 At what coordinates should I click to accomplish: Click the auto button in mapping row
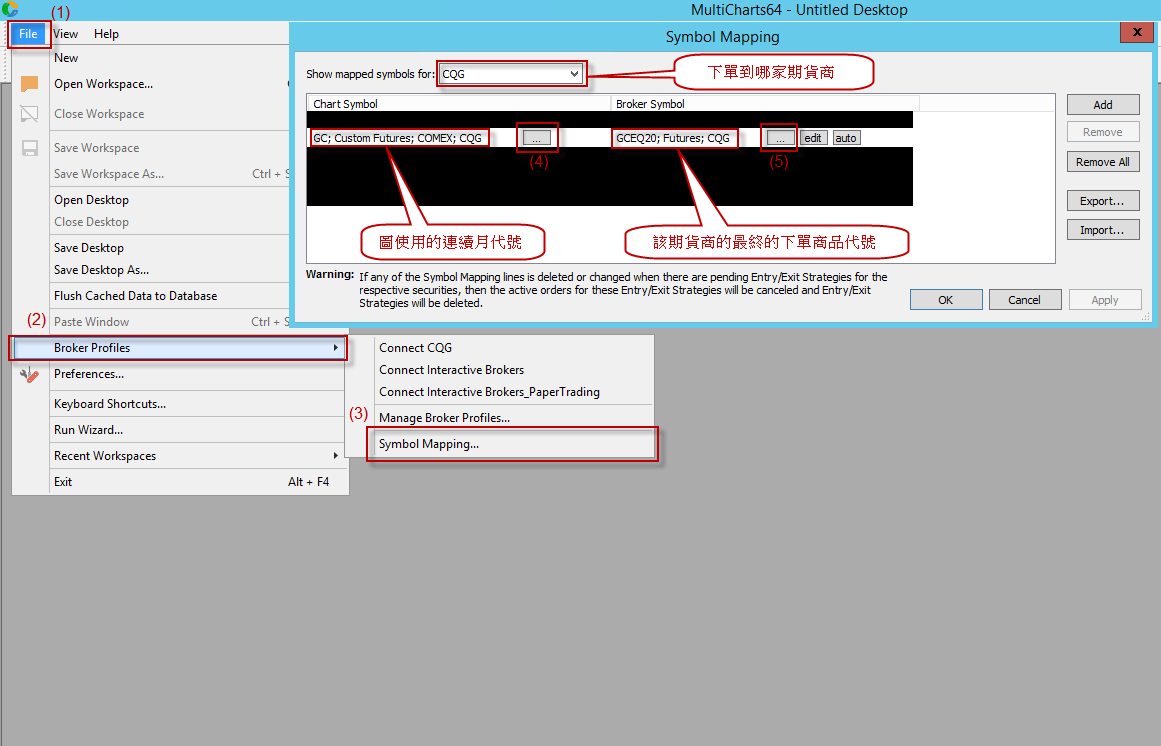pyautogui.click(x=846, y=138)
